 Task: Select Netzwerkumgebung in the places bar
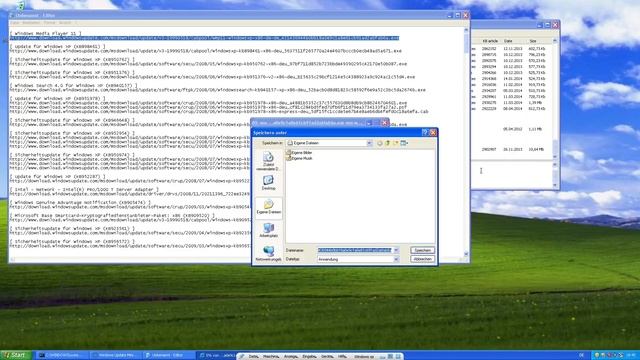[269, 253]
